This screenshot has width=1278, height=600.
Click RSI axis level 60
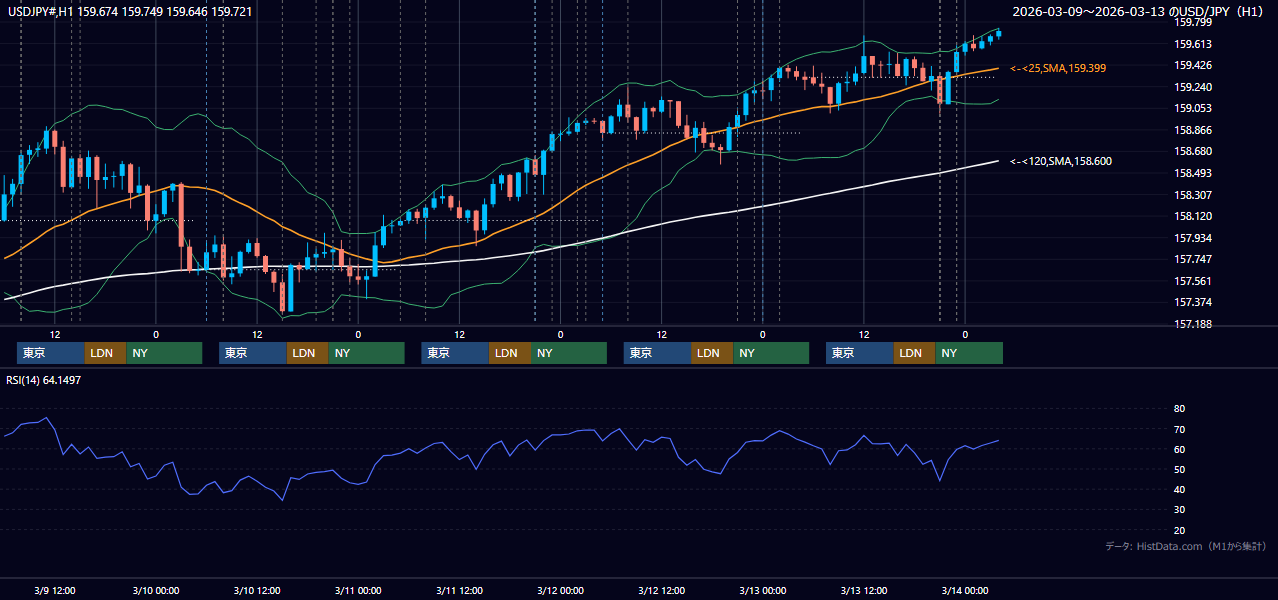click(1179, 449)
